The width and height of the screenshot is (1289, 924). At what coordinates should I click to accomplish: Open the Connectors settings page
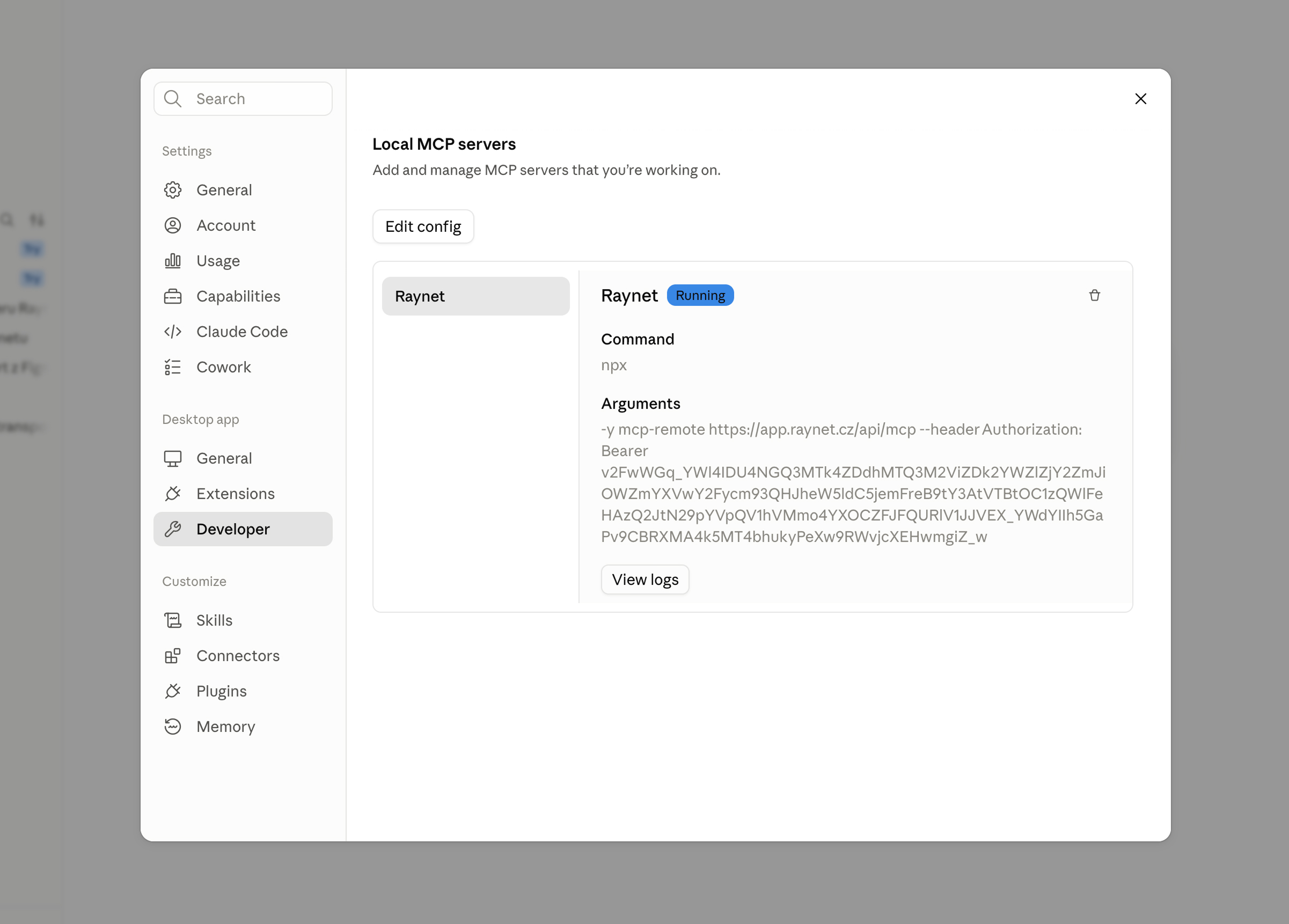(243, 656)
